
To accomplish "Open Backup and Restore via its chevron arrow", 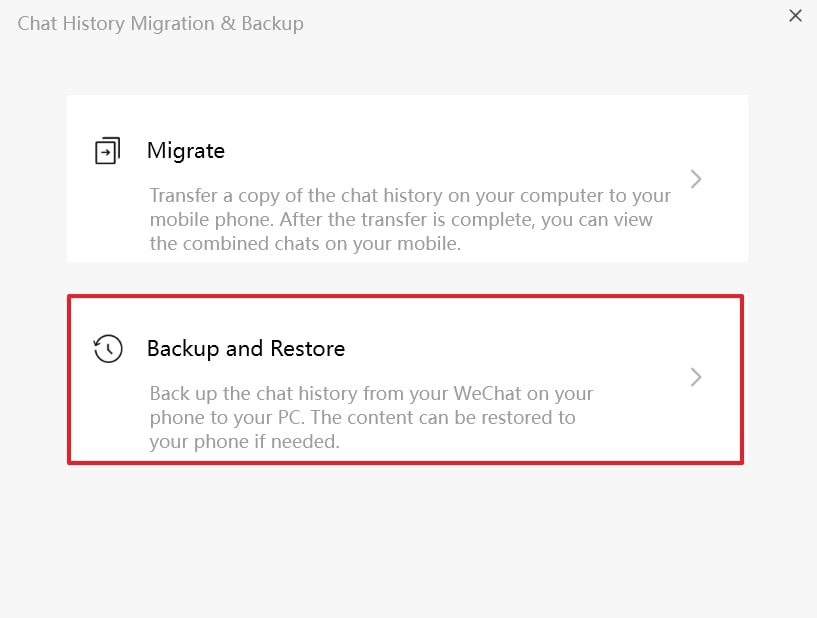I will (696, 377).
